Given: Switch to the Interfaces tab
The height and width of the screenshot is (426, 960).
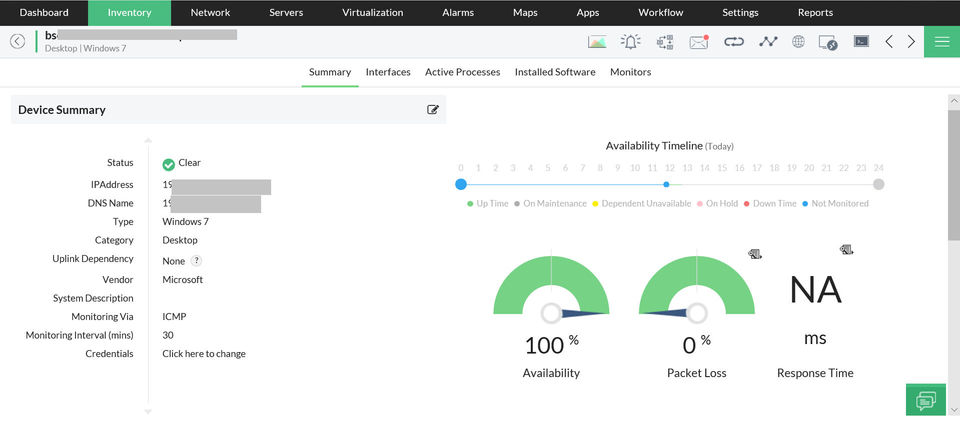Looking at the screenshot, I should coord(388,72).
